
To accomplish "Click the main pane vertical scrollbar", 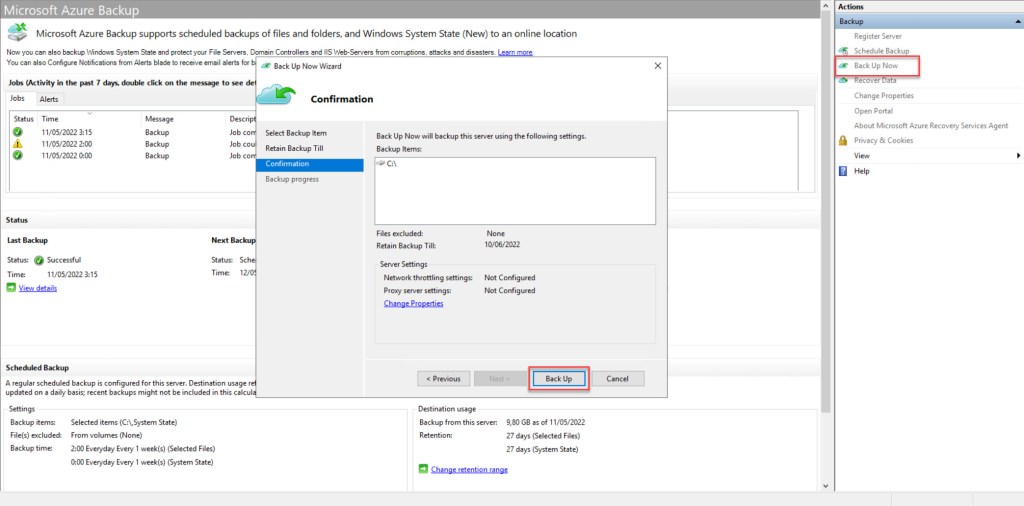I will click(826, 250).
